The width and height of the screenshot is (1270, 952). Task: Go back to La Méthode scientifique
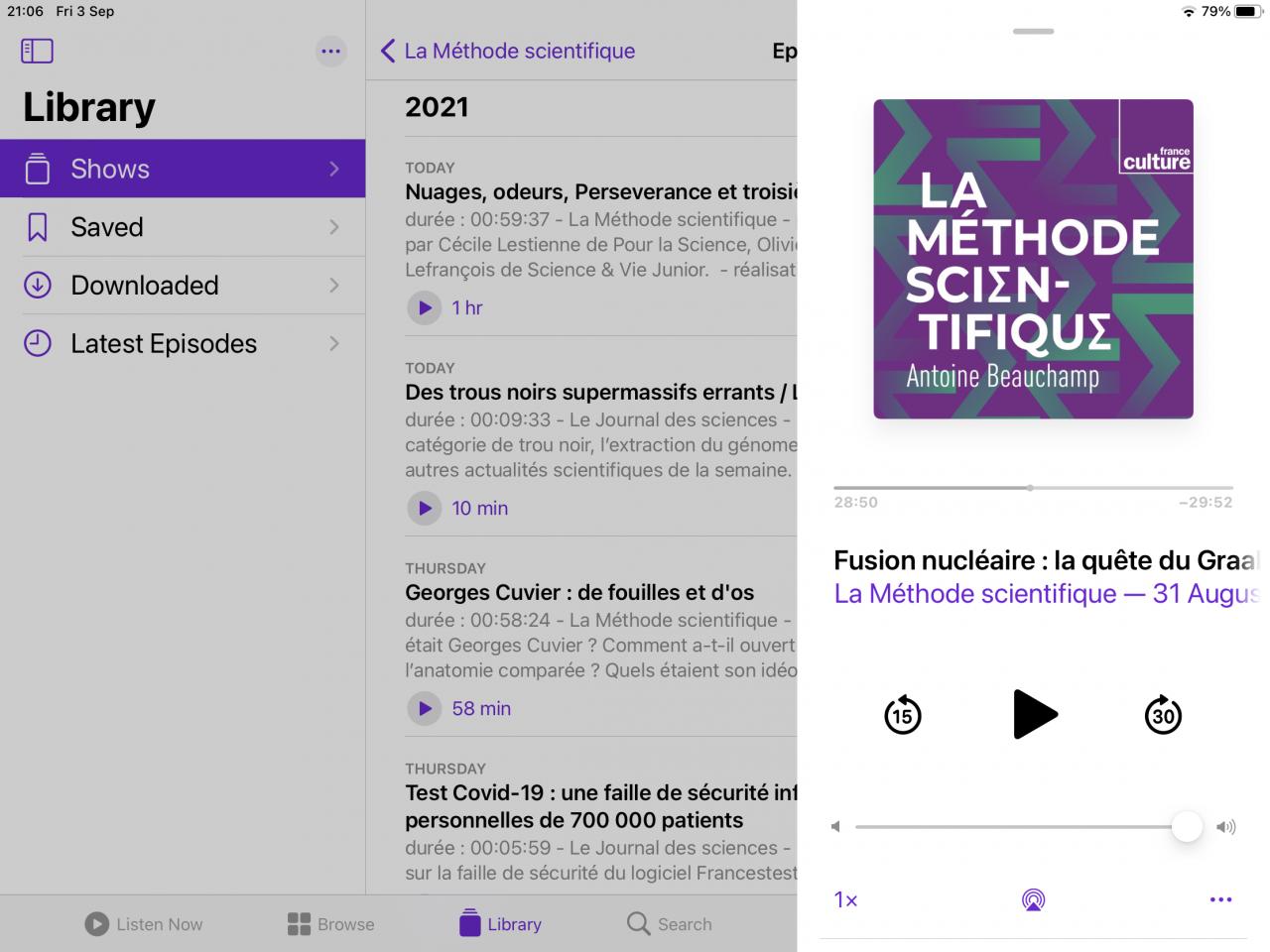pyautogui.click(x=508, y=51)
